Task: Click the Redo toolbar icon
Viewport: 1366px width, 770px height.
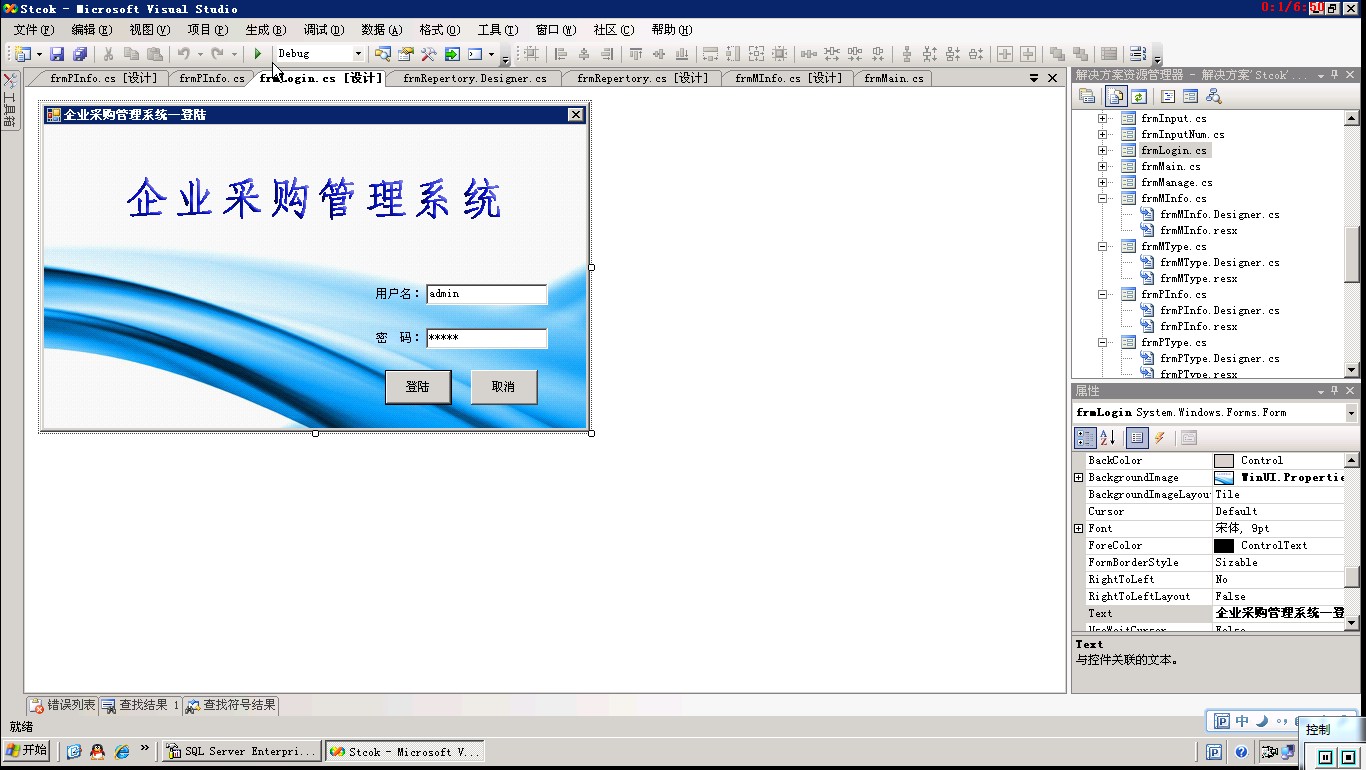Action: 217,54
